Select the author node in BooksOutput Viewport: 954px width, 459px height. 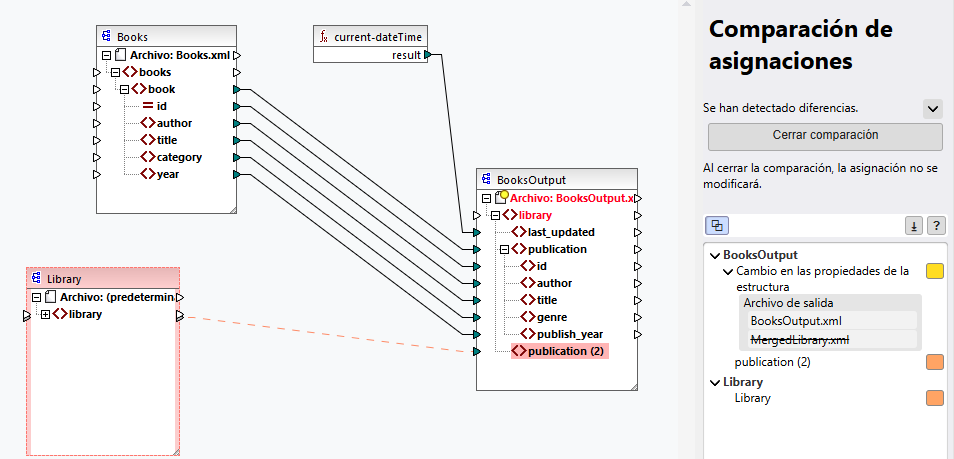(x=554, y=283)
